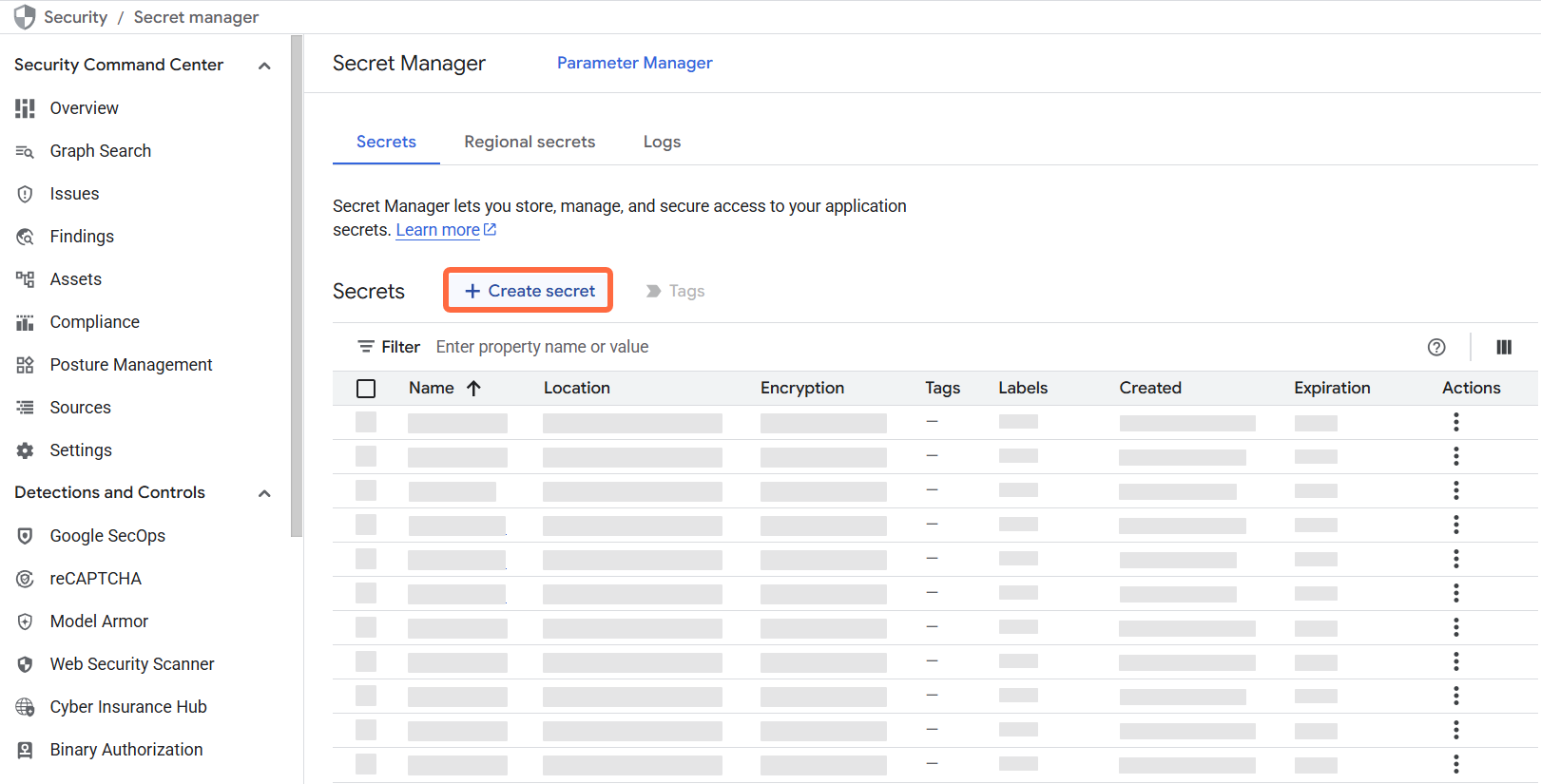Click the Google SecOps shield icon
1541x784 pixels.
tap(25, 536)
